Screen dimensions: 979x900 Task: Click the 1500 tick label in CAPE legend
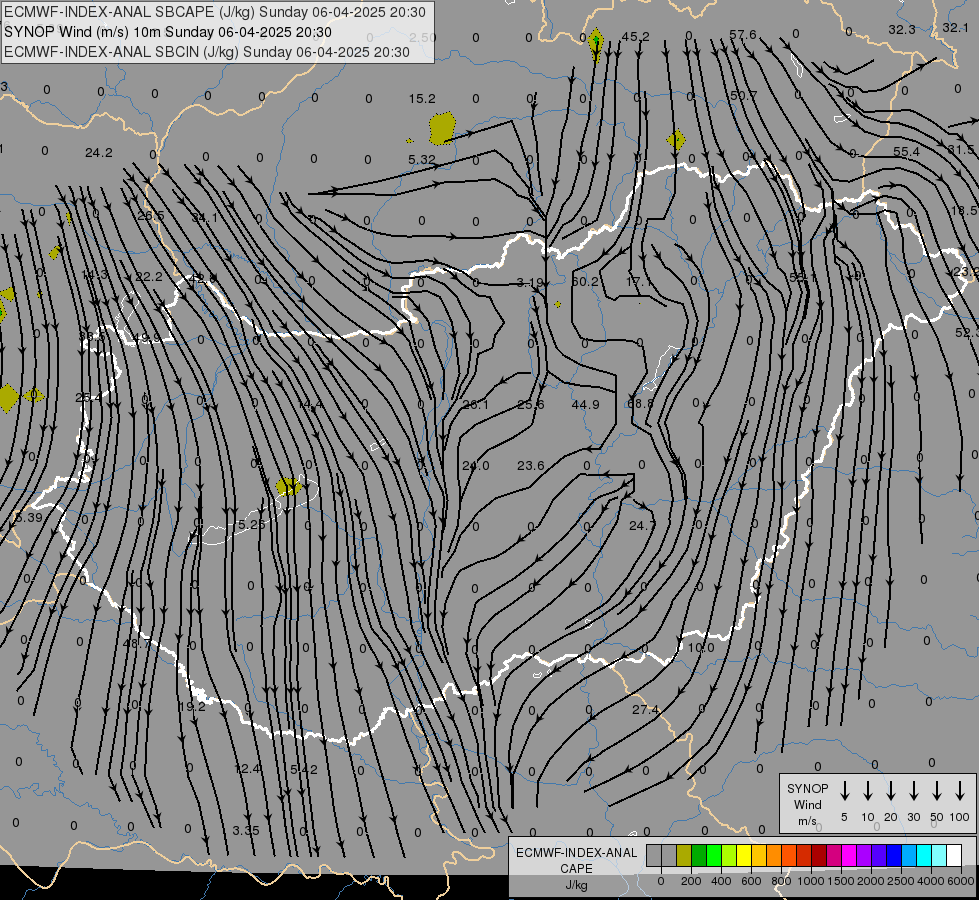click(x=840, y=881)
